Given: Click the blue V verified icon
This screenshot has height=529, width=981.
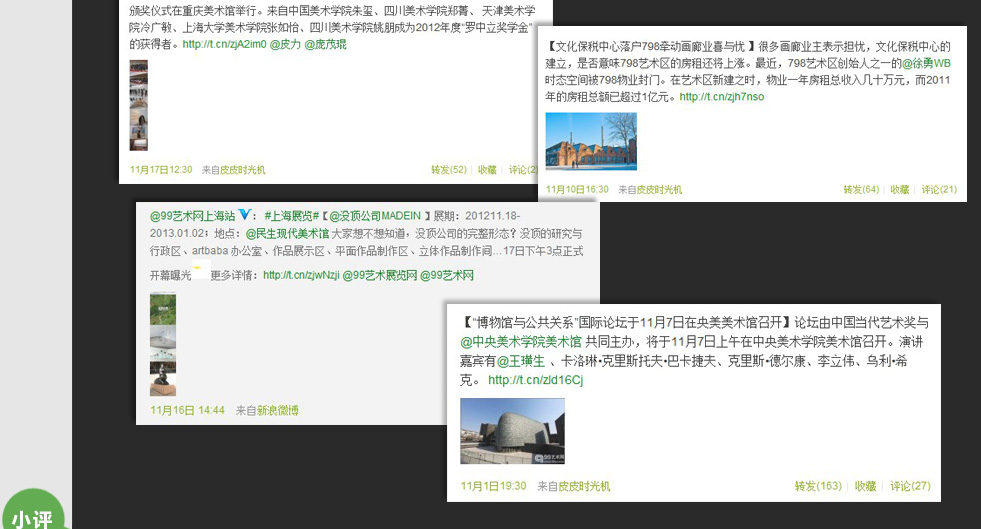Looking at the screenshot, I should pos(245,215).
